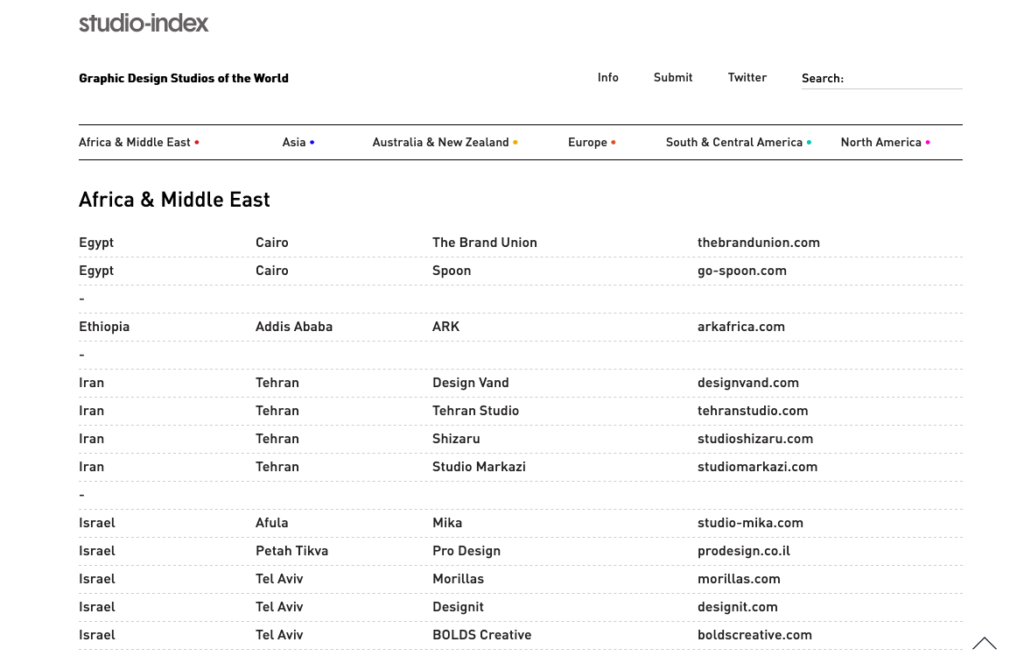Click the studio-index logo

(x=144, y=23)
